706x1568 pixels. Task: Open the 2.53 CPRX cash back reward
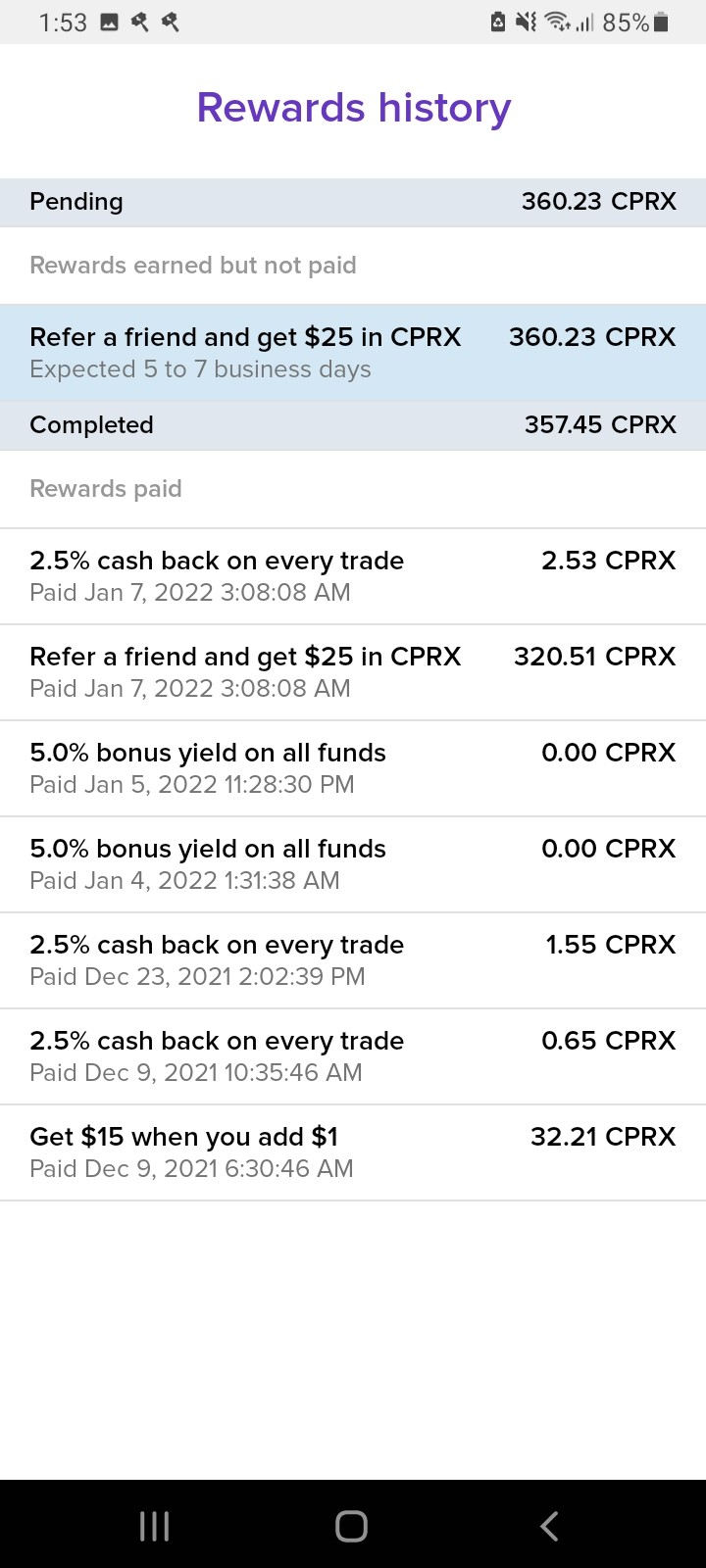click(353, 576)
